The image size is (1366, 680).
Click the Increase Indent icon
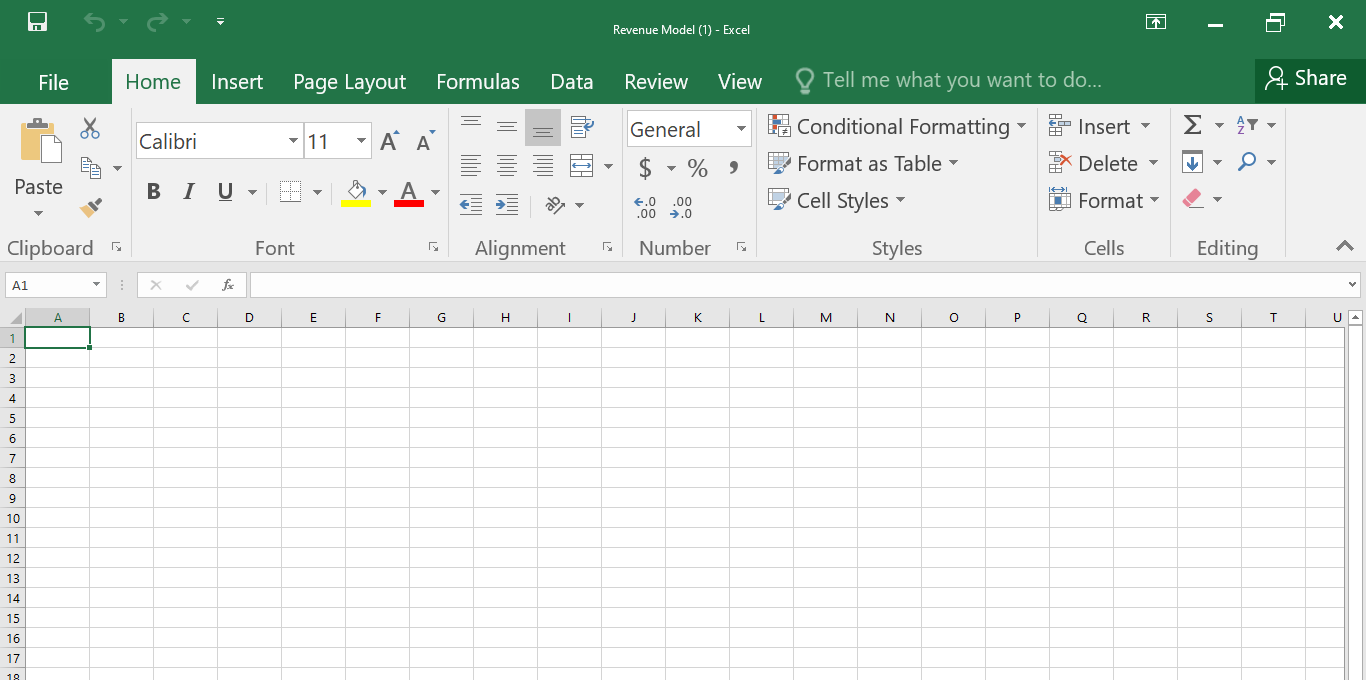(507, 205)
